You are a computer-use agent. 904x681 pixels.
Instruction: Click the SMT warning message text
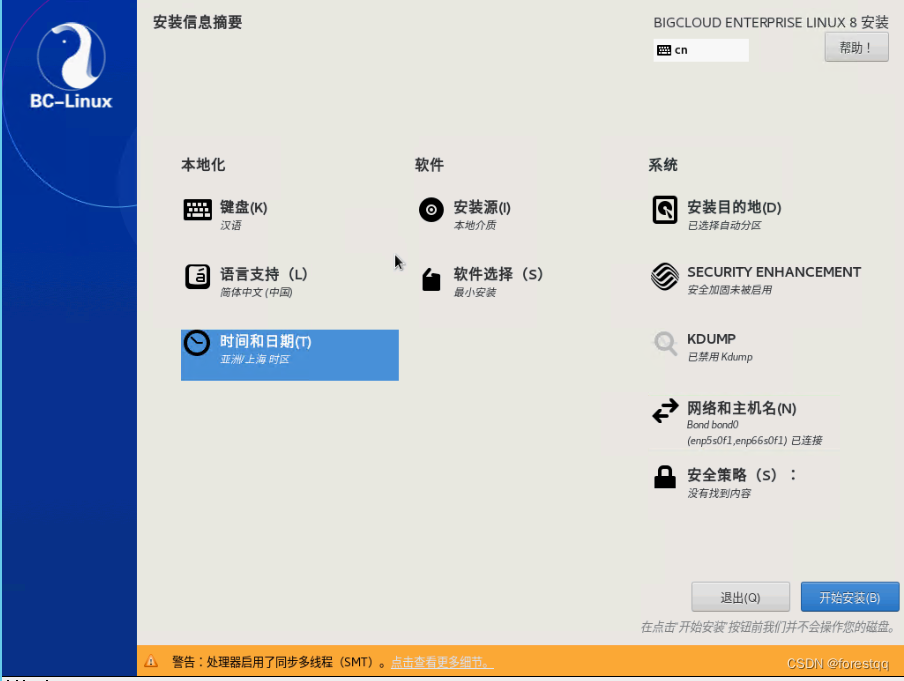tap(279, 662)
